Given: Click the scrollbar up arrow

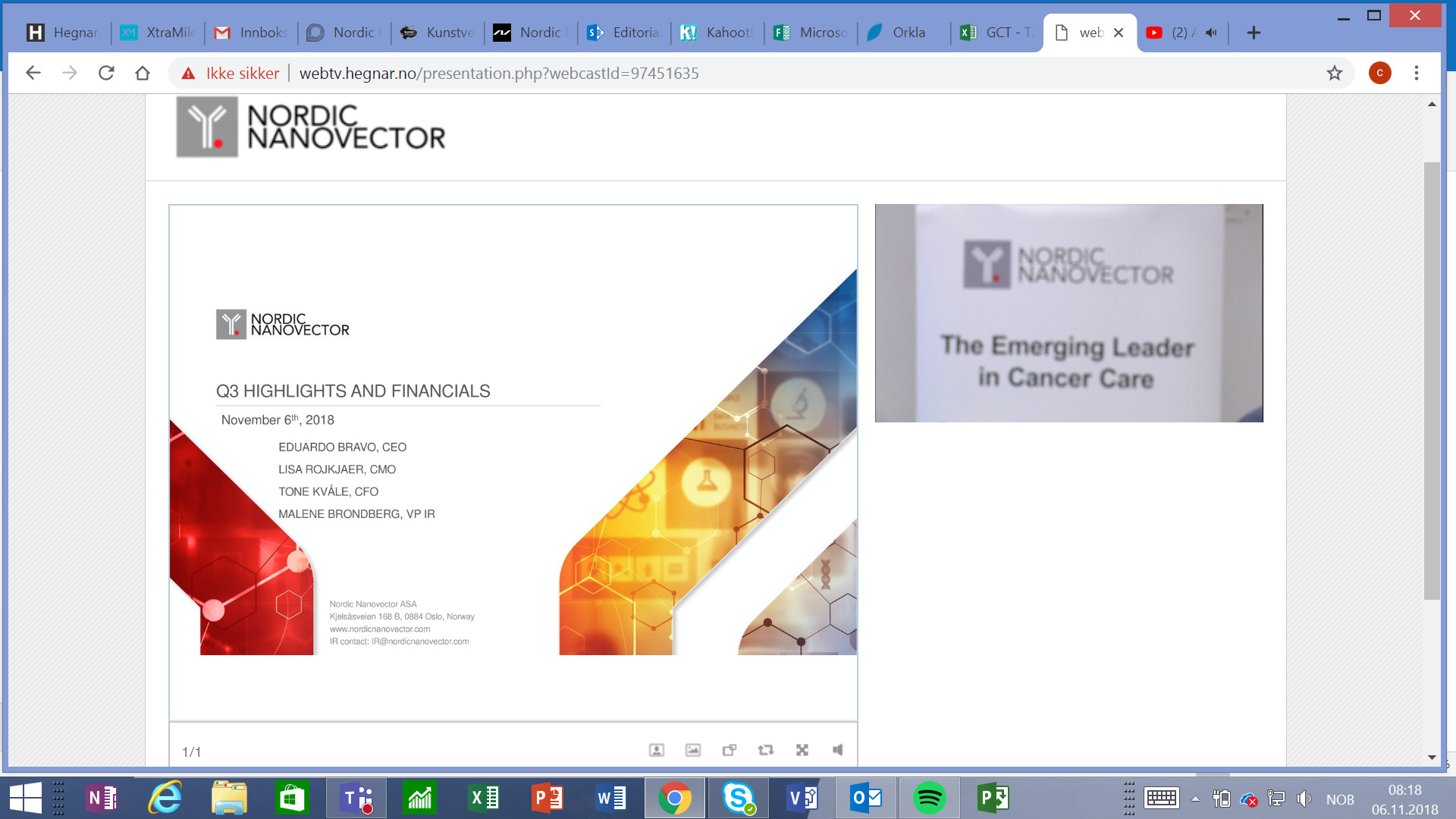Looking at the screenshot, I should point(1432,104).
